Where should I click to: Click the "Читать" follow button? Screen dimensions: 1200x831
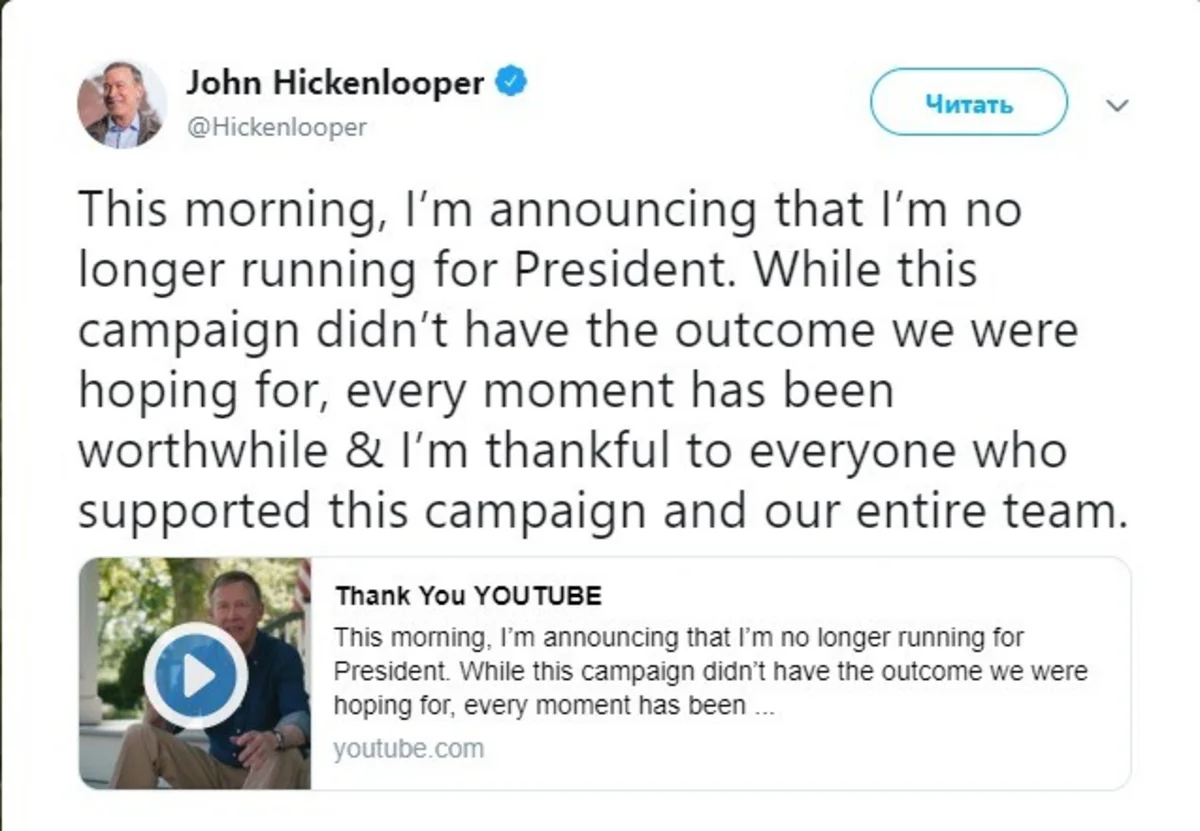[968, 102]
